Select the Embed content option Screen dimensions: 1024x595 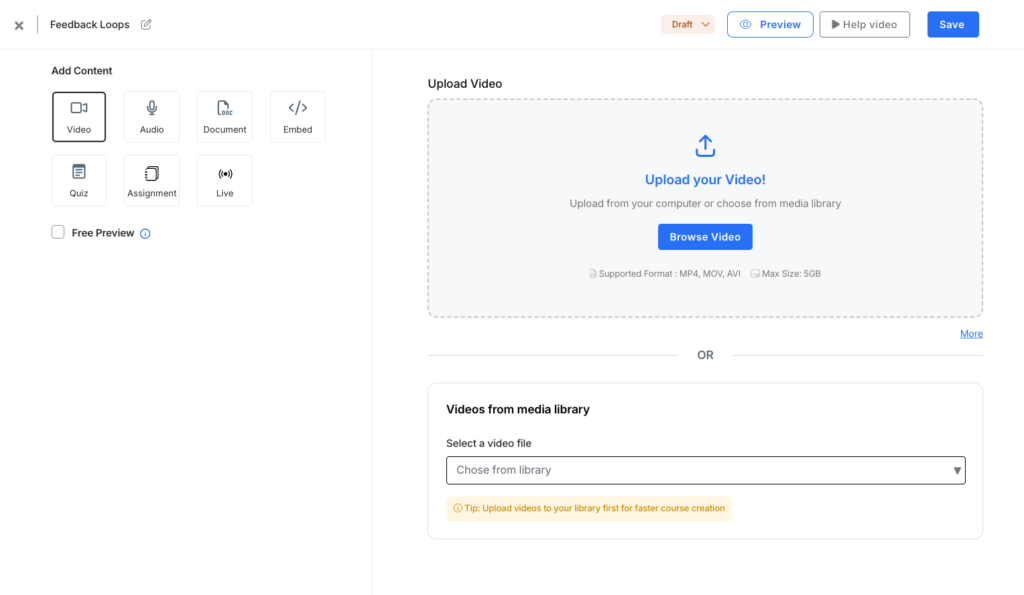(297, 116)
